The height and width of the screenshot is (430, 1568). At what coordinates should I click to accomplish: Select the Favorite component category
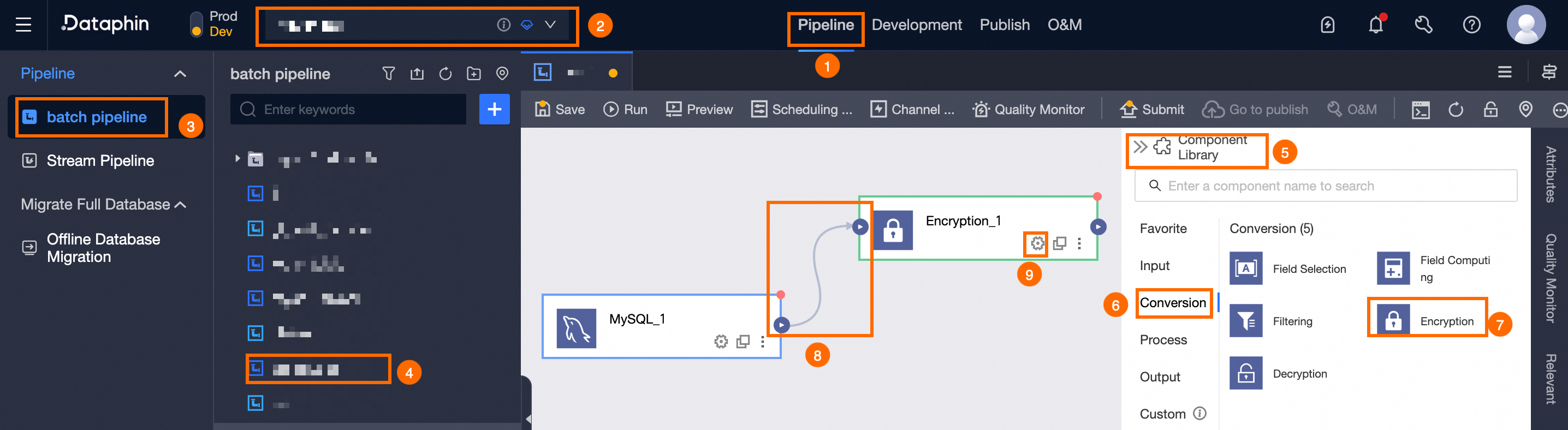click(x=1162, y=229)
